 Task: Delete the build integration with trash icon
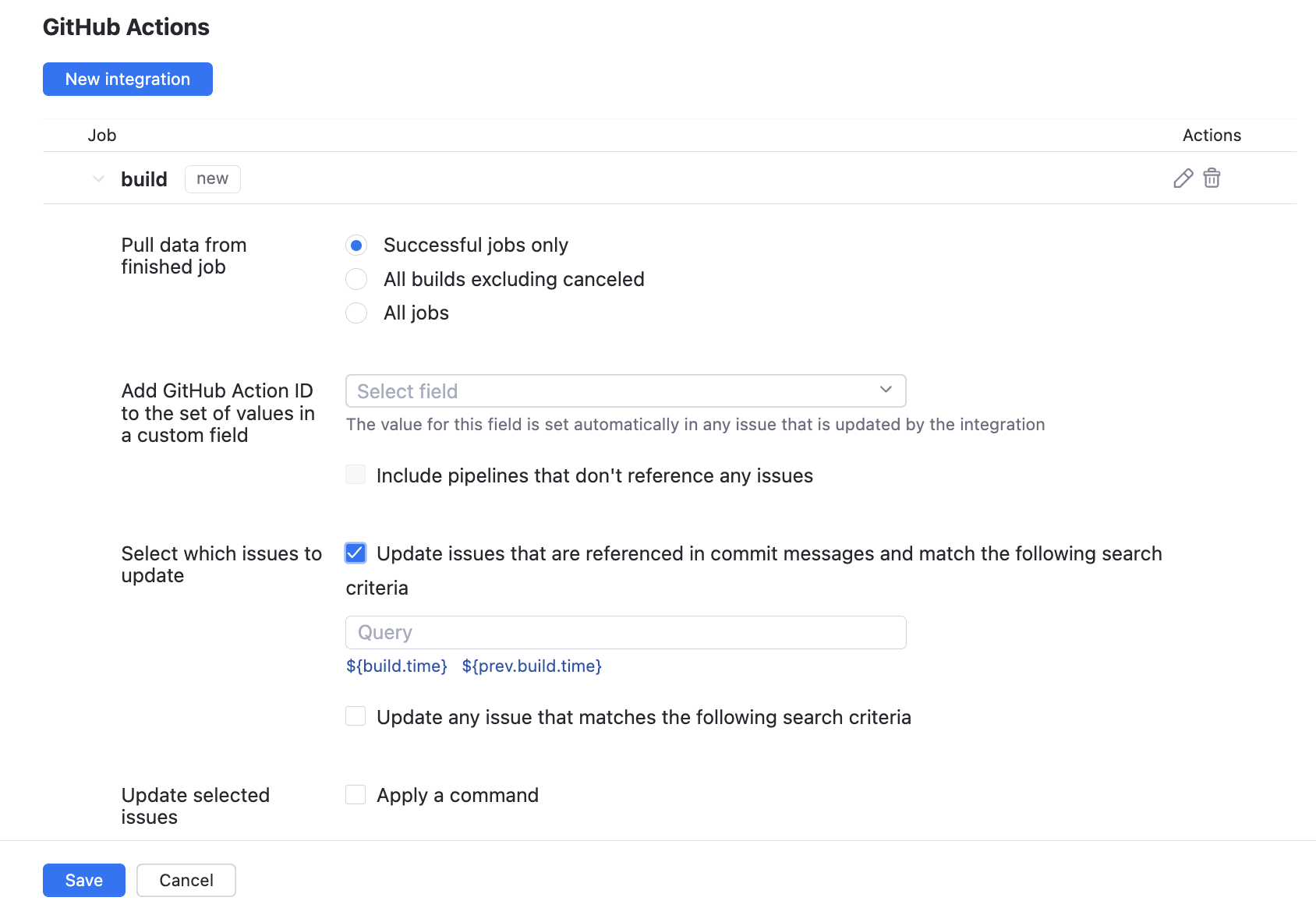1212,178
